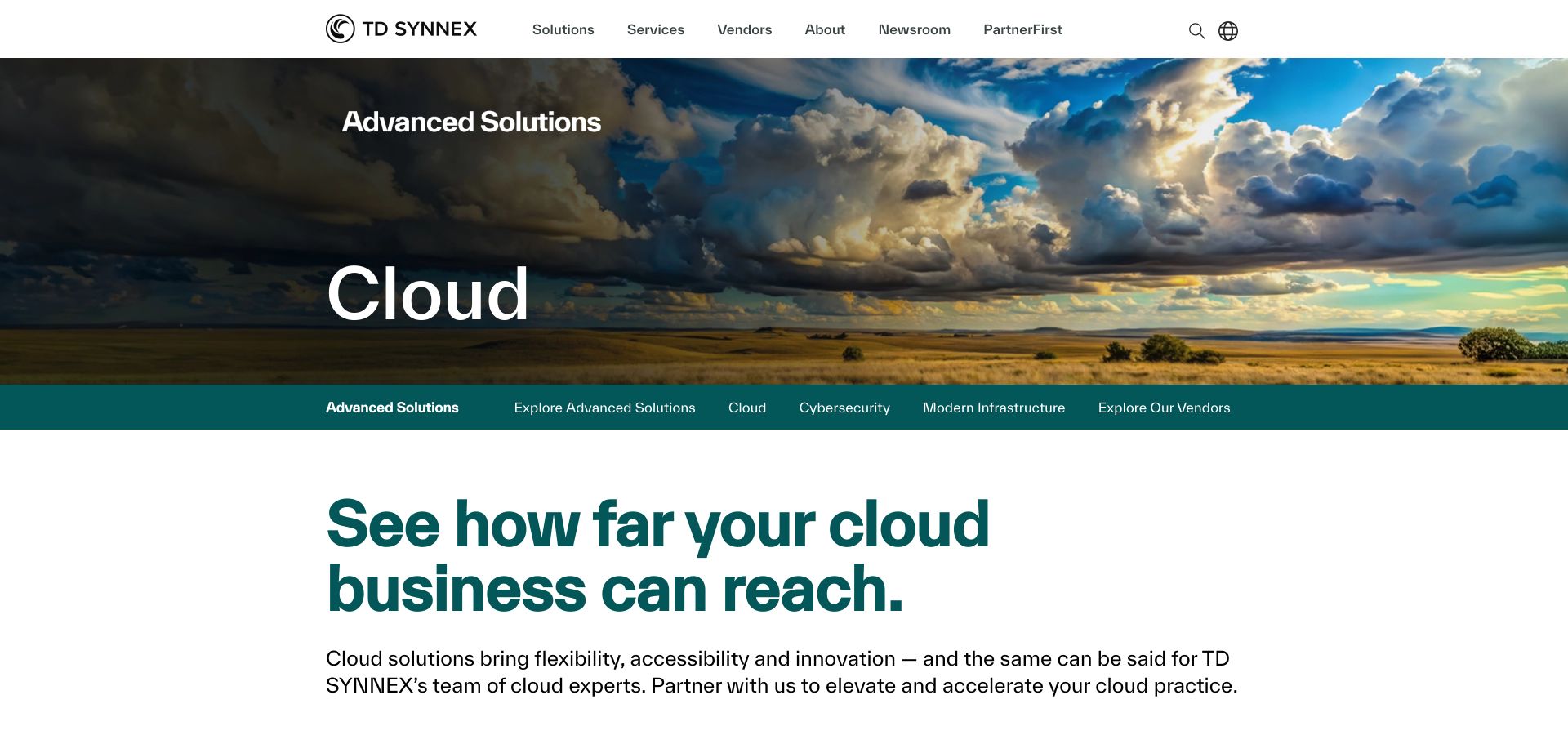Click the TD SYNNEX circular logo icon
Viewport: 1568px width, 735px height.
[340, 29]
